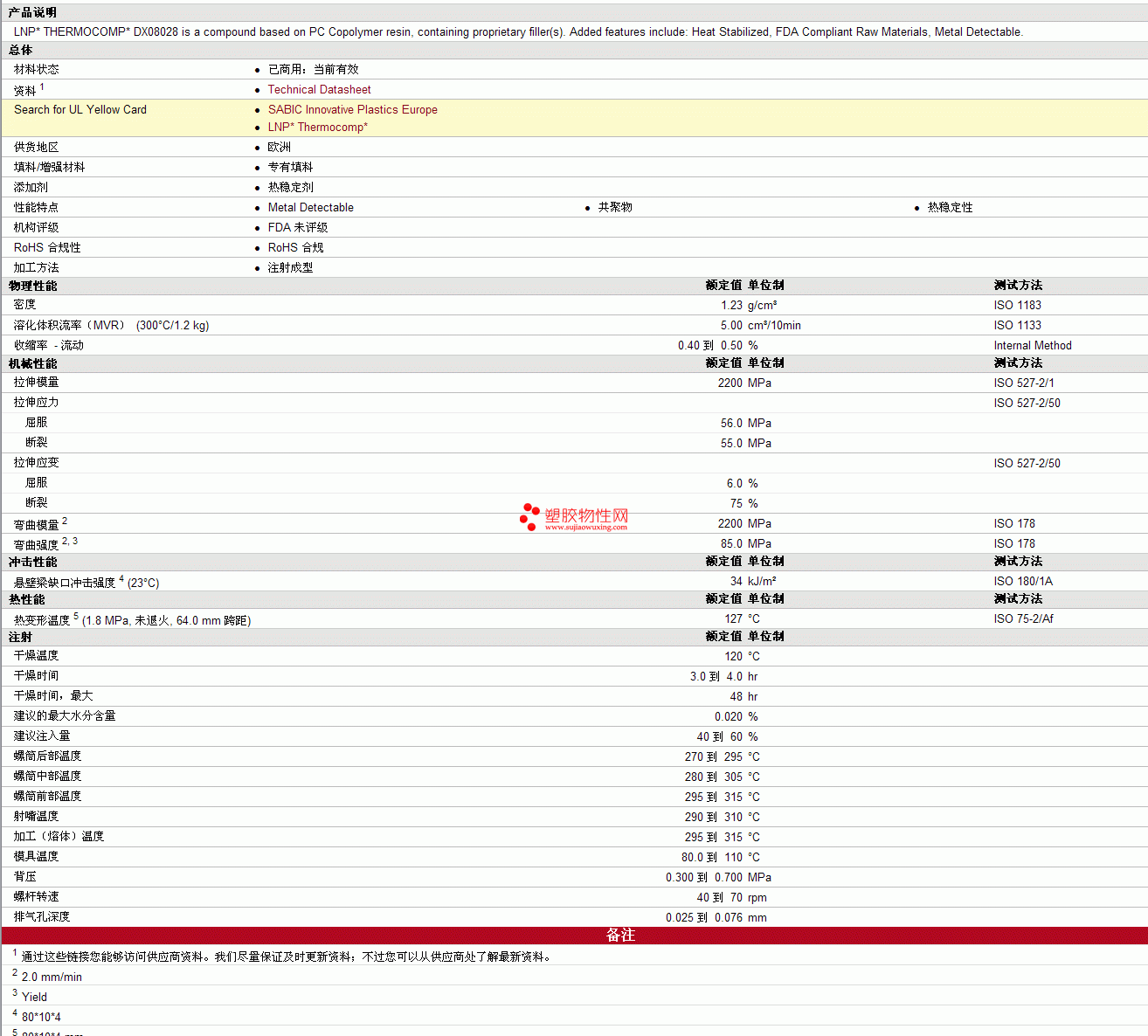The width and height of the screenshot is (1148, 1036).
Task: Click the 欧洲 supply region entry
Action: pyautogui.click(x=280, y=148)
